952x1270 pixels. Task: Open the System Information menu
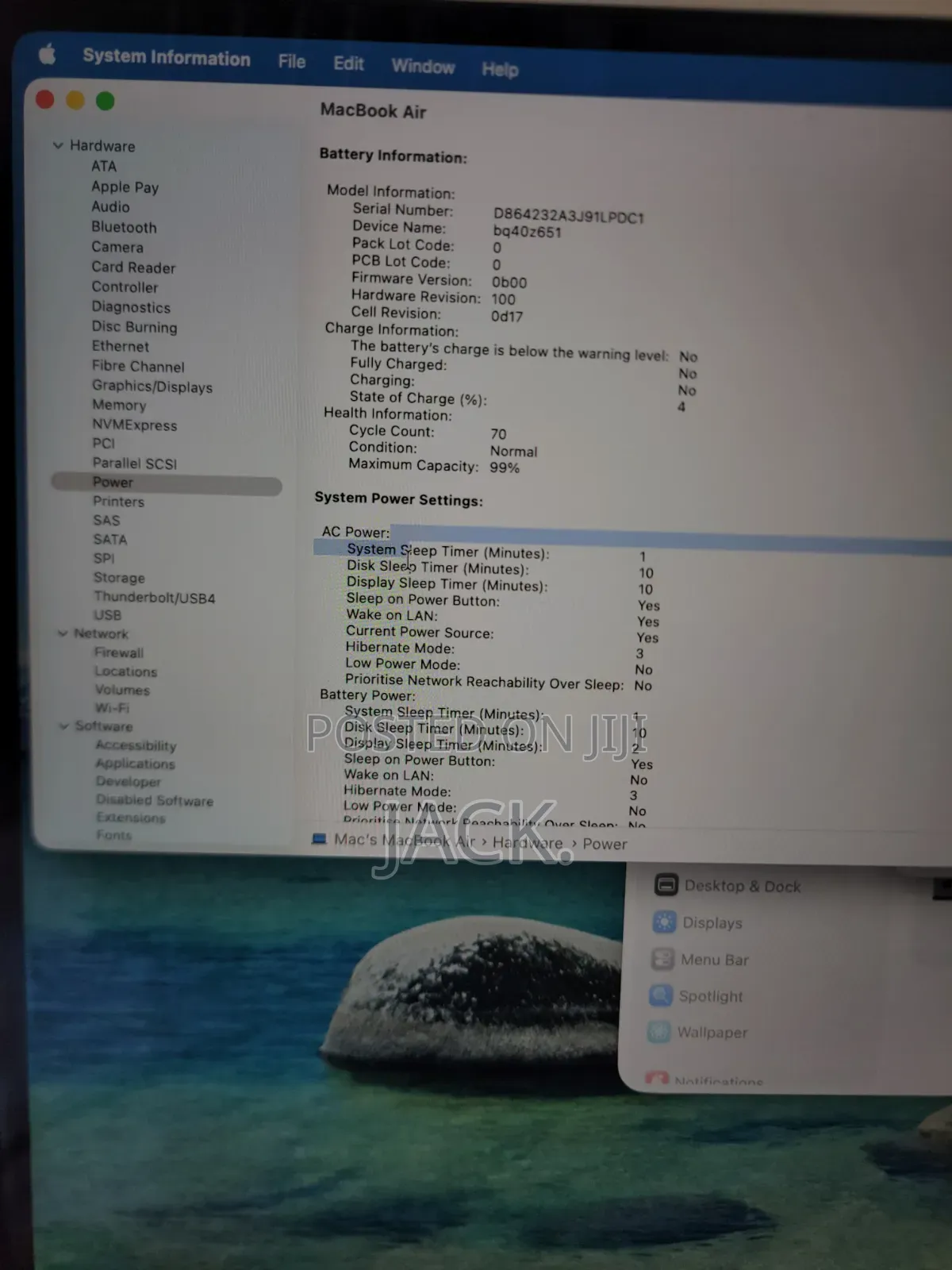(x=167, y=58)
